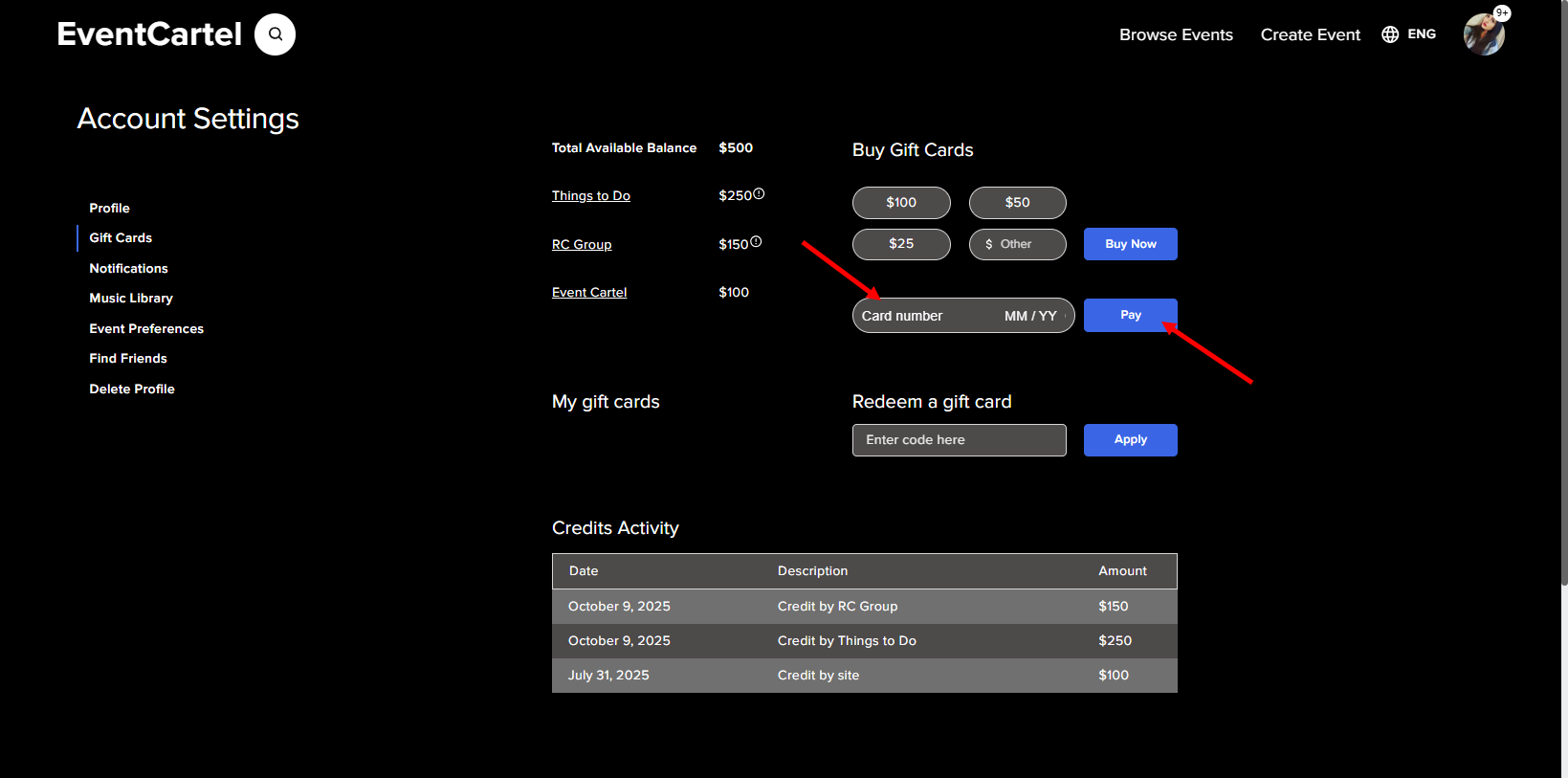Open the RC Group link
1568x778 pixels.
click(x=582, y=245)
